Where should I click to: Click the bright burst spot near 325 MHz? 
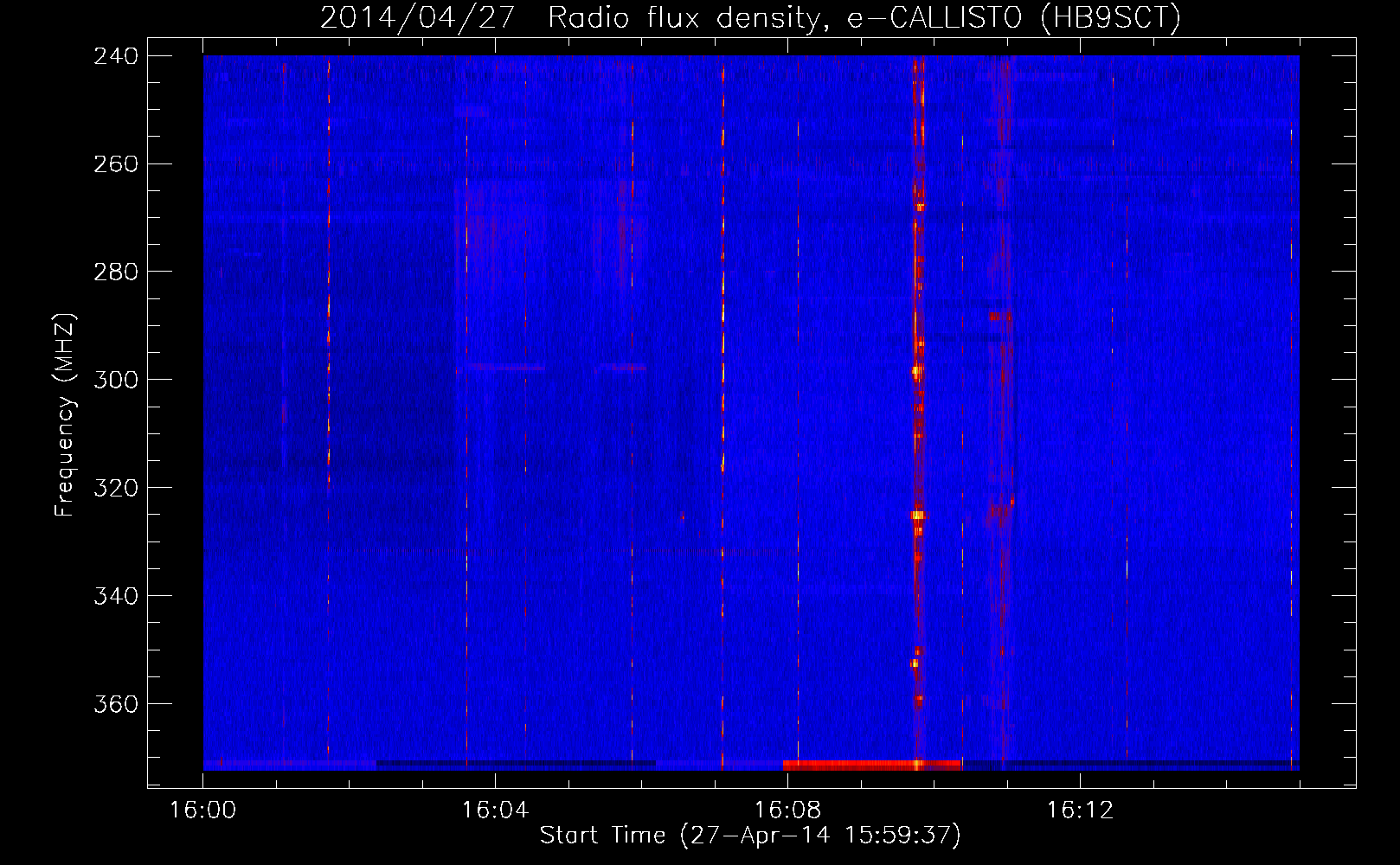click(917, 516)
